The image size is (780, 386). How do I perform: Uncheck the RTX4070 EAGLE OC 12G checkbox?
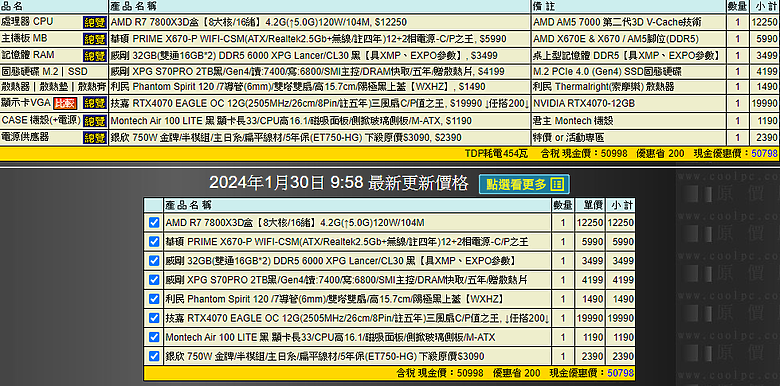coord(154,318)
